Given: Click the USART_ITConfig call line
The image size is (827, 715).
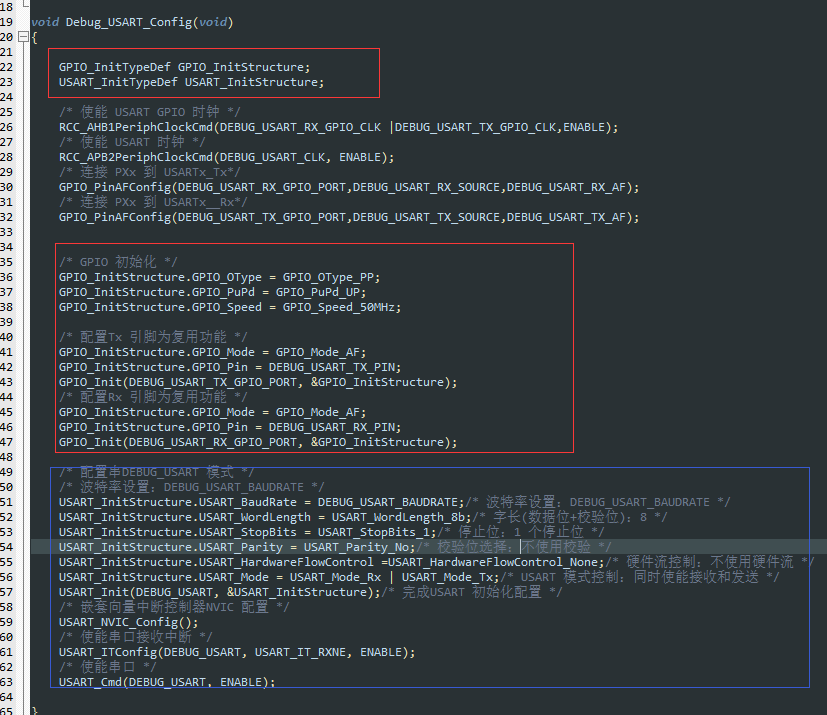Looking at the screenshot, I should pos(237,652).
